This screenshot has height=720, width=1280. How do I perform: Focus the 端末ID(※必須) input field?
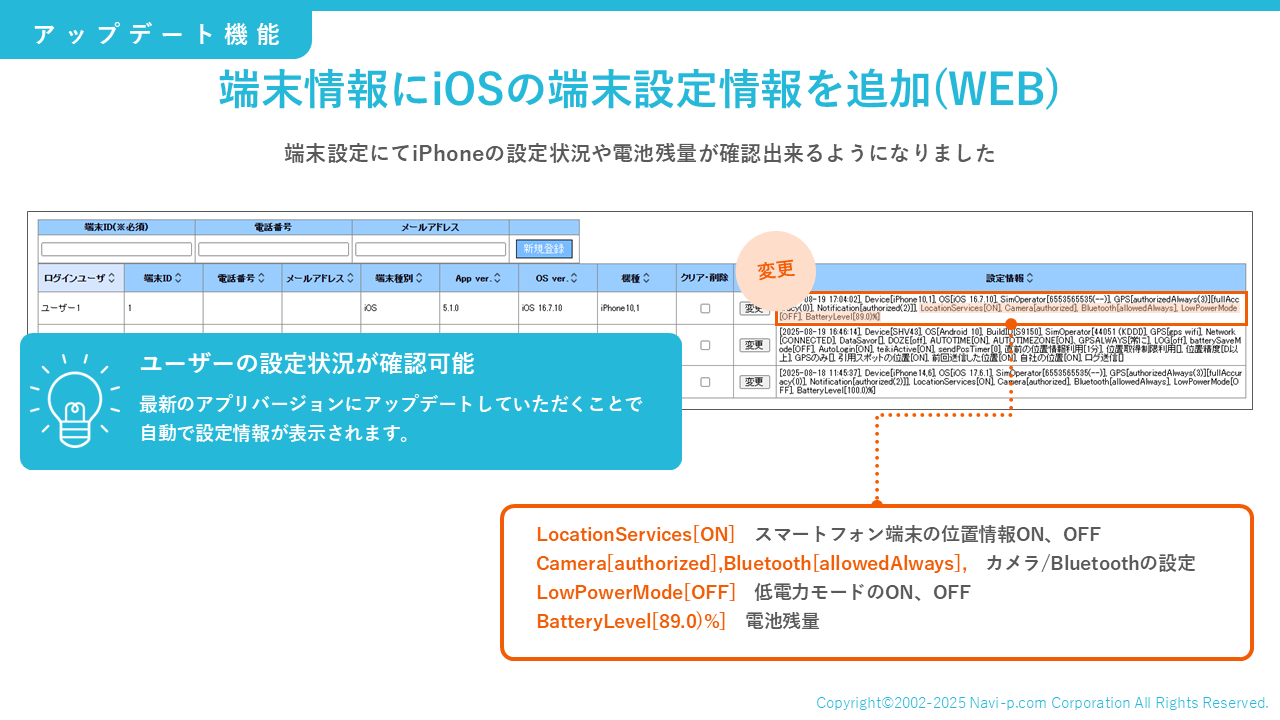(x=116, y=249)
